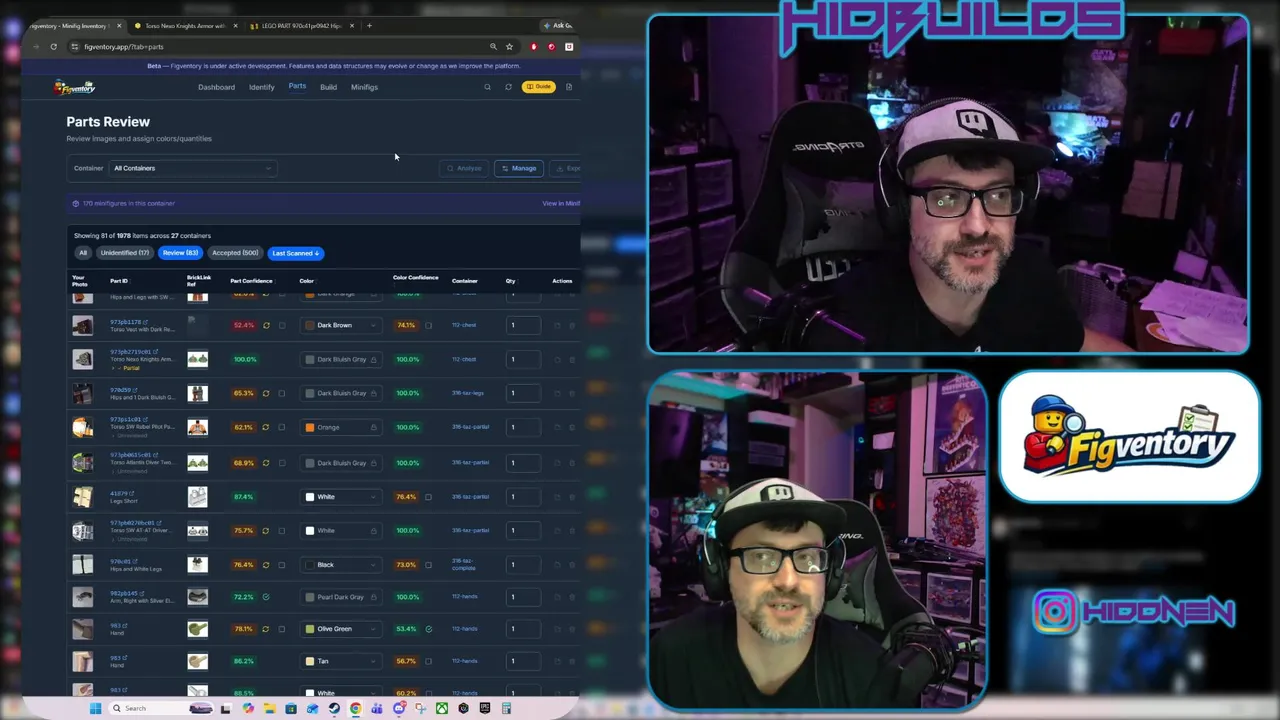Open Xbox app from taskbar
Screen dimensions: 1280x720
pos(442,708)
